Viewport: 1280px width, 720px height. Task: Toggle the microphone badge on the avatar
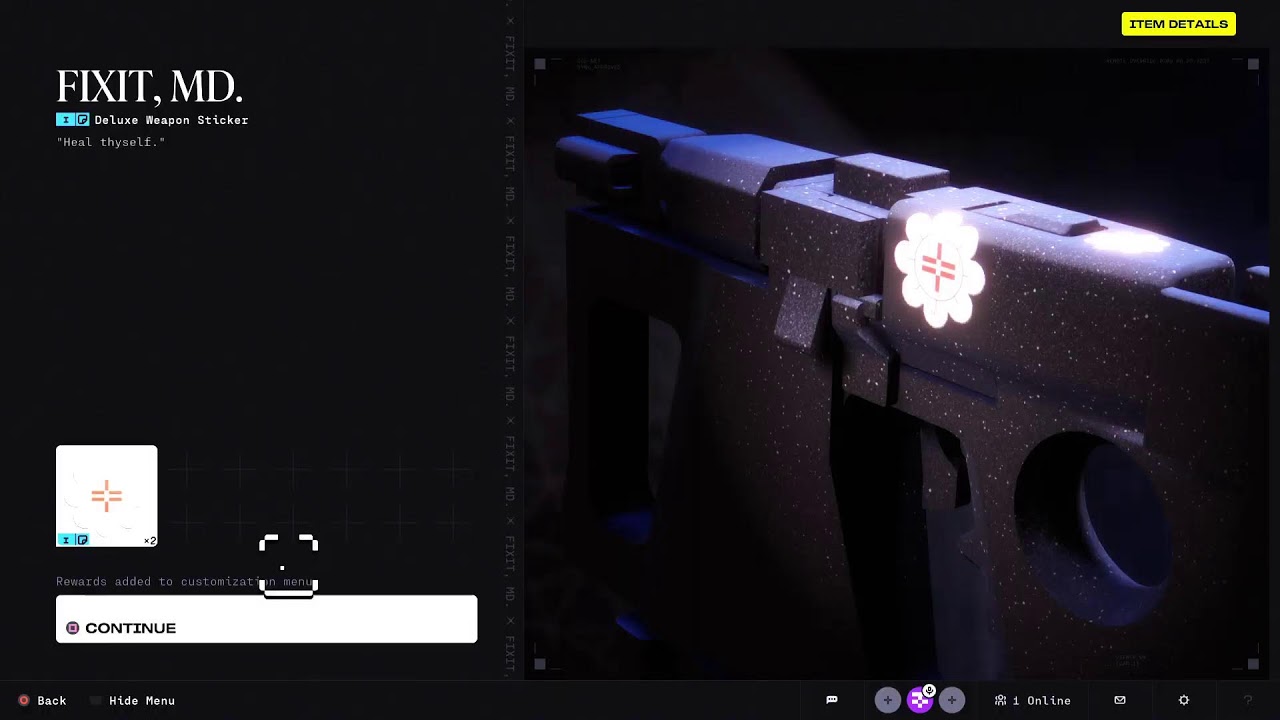(x=929, y=690)
